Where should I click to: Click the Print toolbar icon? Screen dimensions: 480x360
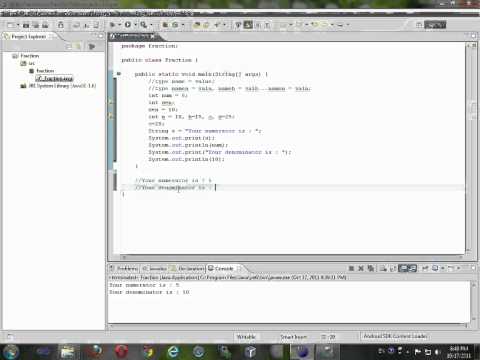click(x=45, y=25)
